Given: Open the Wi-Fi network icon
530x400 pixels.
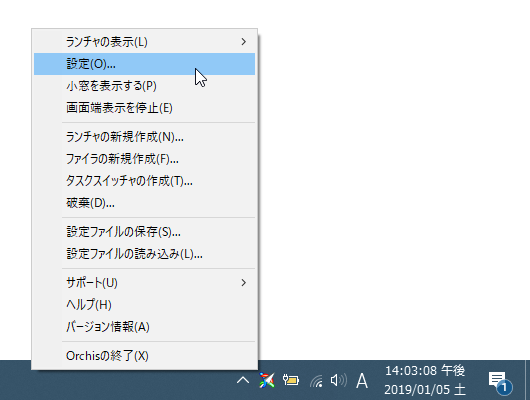Looking at the screenshot, I should (x=316, y=381).
